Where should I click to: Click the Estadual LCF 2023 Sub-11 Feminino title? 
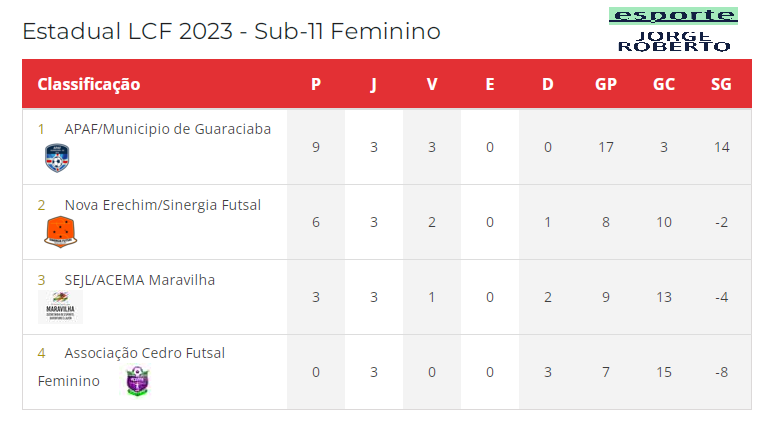[x=231, y=31]
